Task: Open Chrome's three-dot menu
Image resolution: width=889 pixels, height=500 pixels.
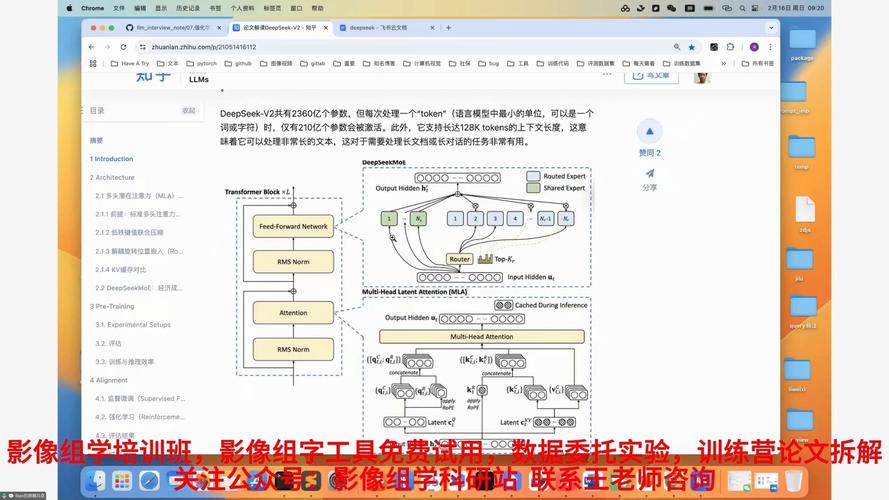Action: tap(771, 47)
